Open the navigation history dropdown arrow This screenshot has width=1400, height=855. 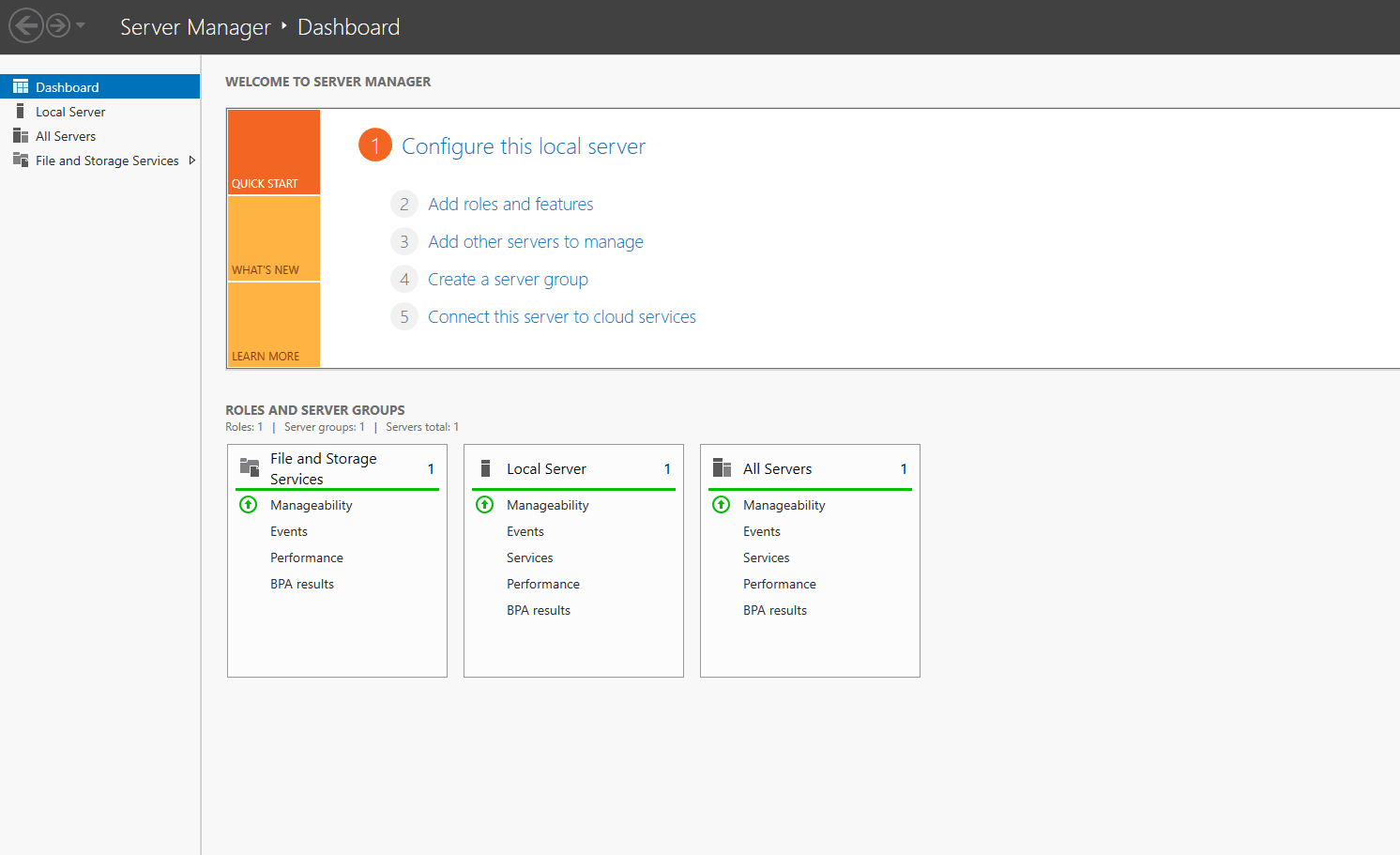coord(81,25)
